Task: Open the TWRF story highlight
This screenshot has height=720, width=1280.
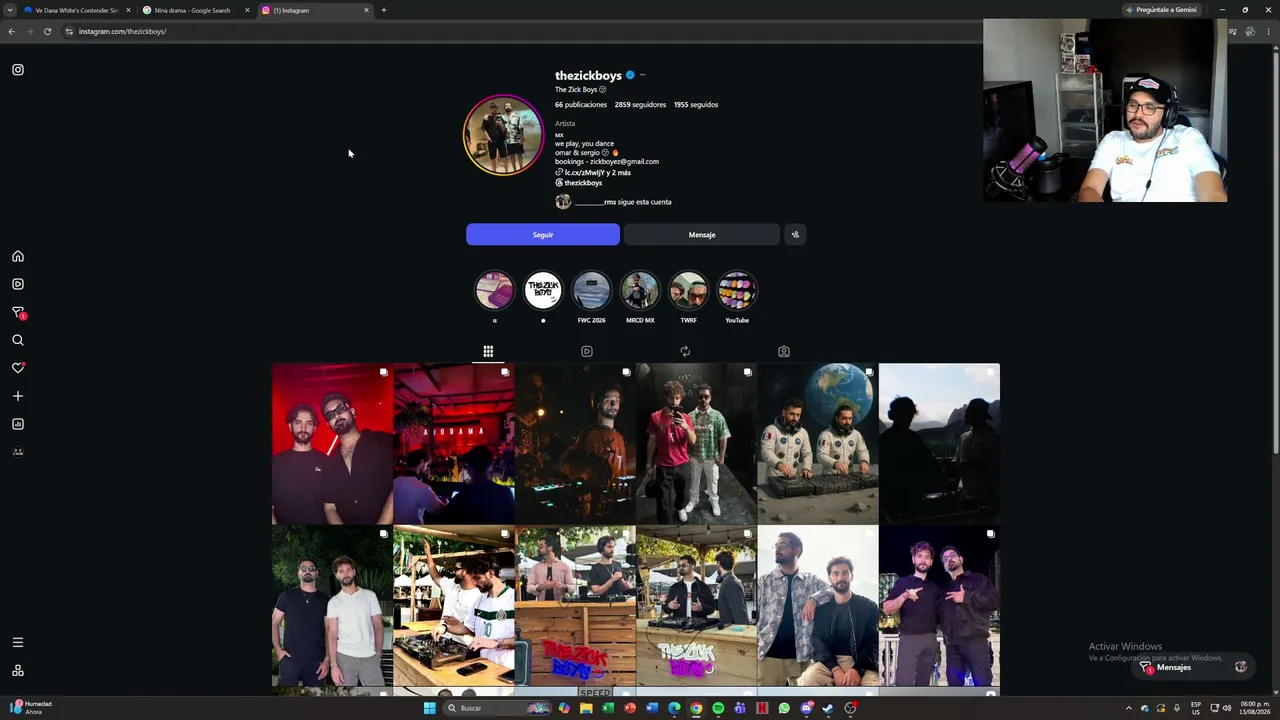Action: click(x=688, y=291)
